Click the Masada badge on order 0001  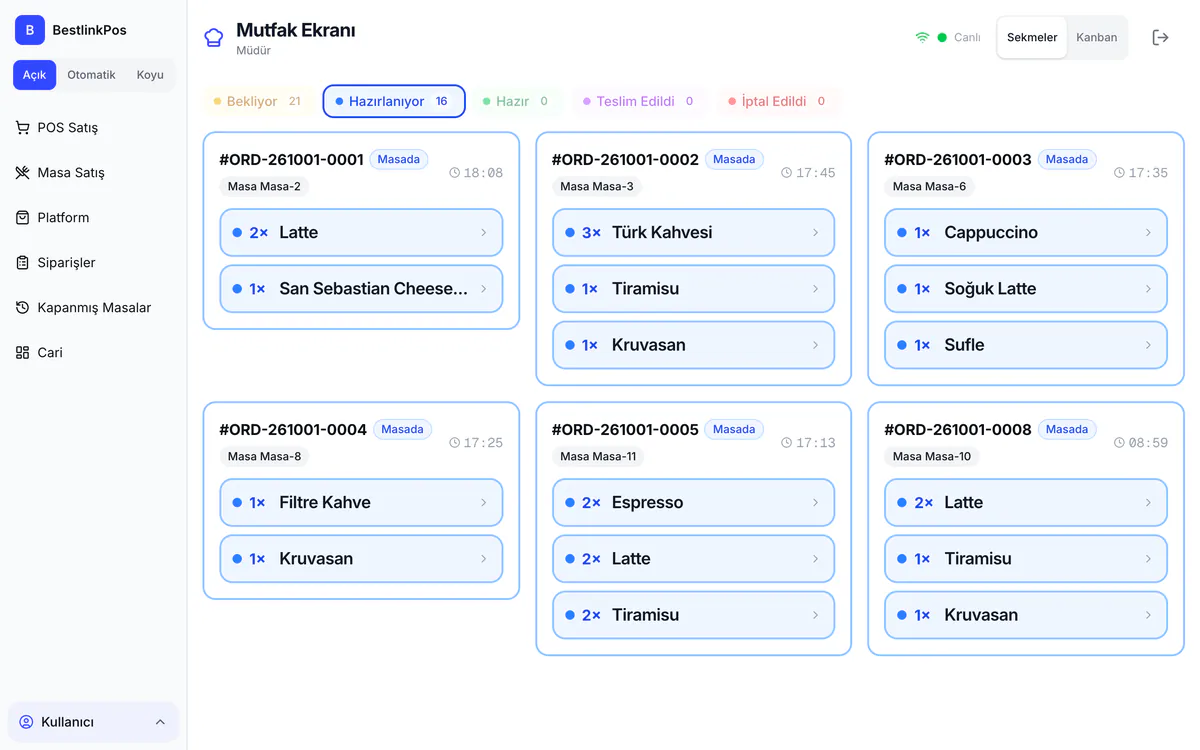point(399,159)
